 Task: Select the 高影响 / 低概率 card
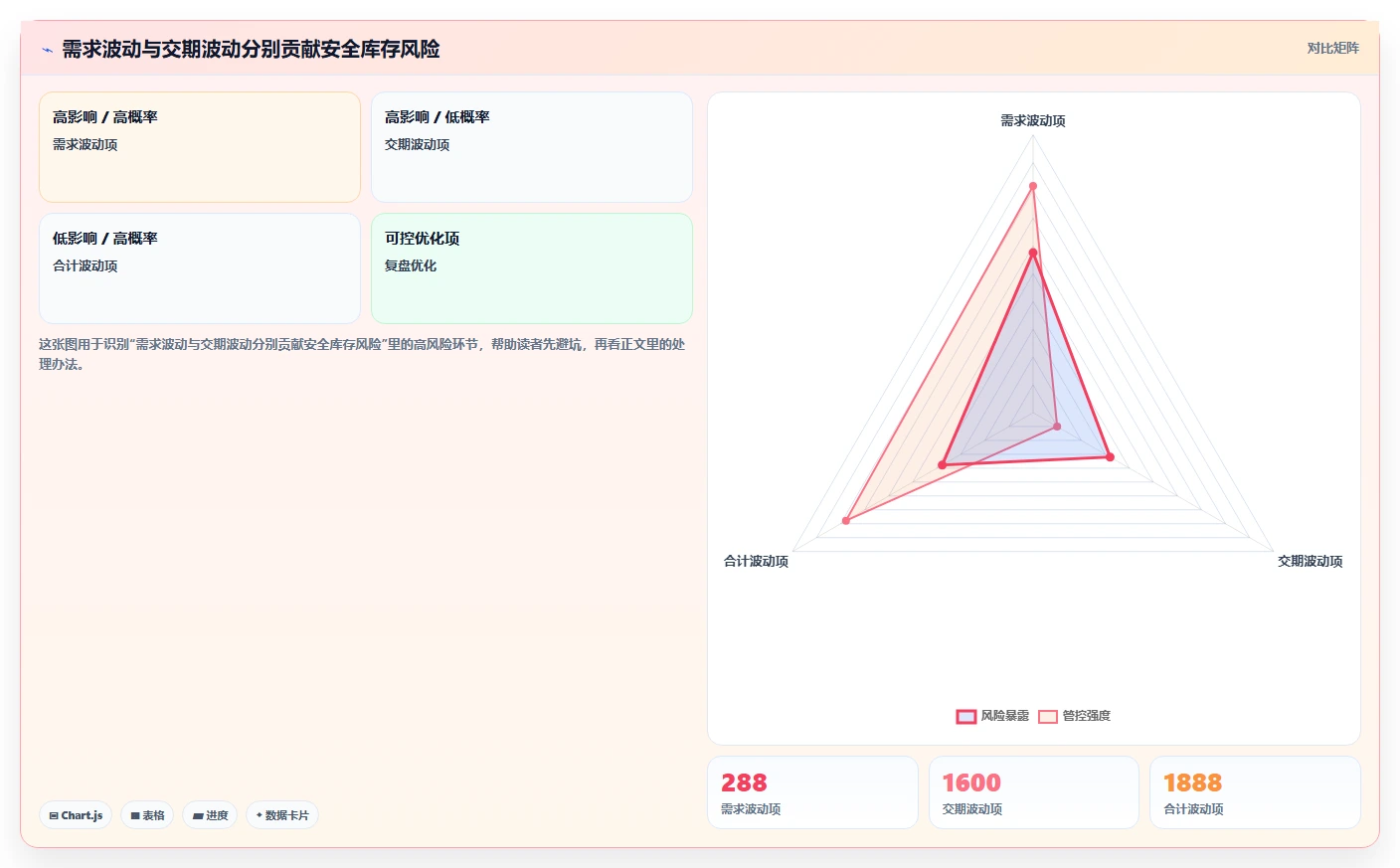point(532,147)
